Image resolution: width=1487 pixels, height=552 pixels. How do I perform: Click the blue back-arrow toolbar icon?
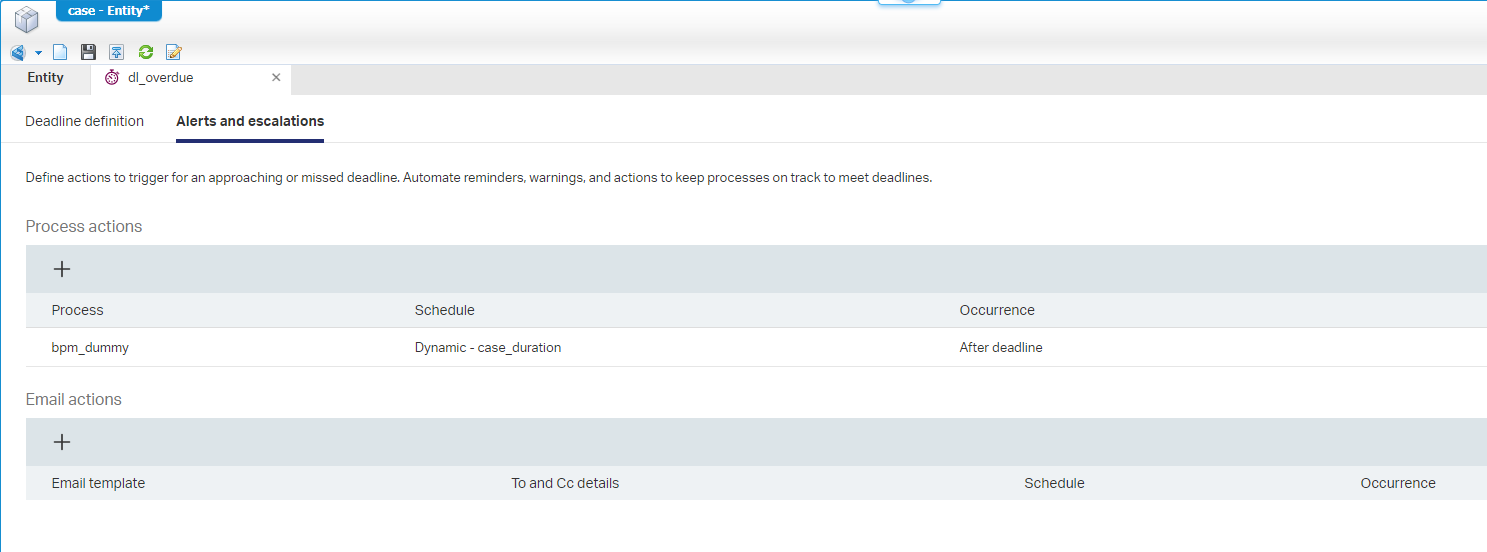click(x=18, y=52)
